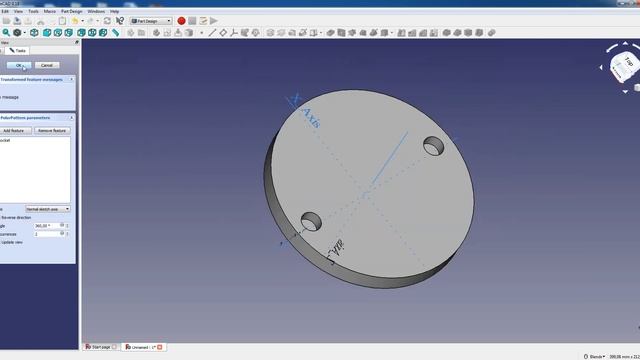Click the save document icon
The width and height of the screenshot is (640, 360).
tap(18, 20)
